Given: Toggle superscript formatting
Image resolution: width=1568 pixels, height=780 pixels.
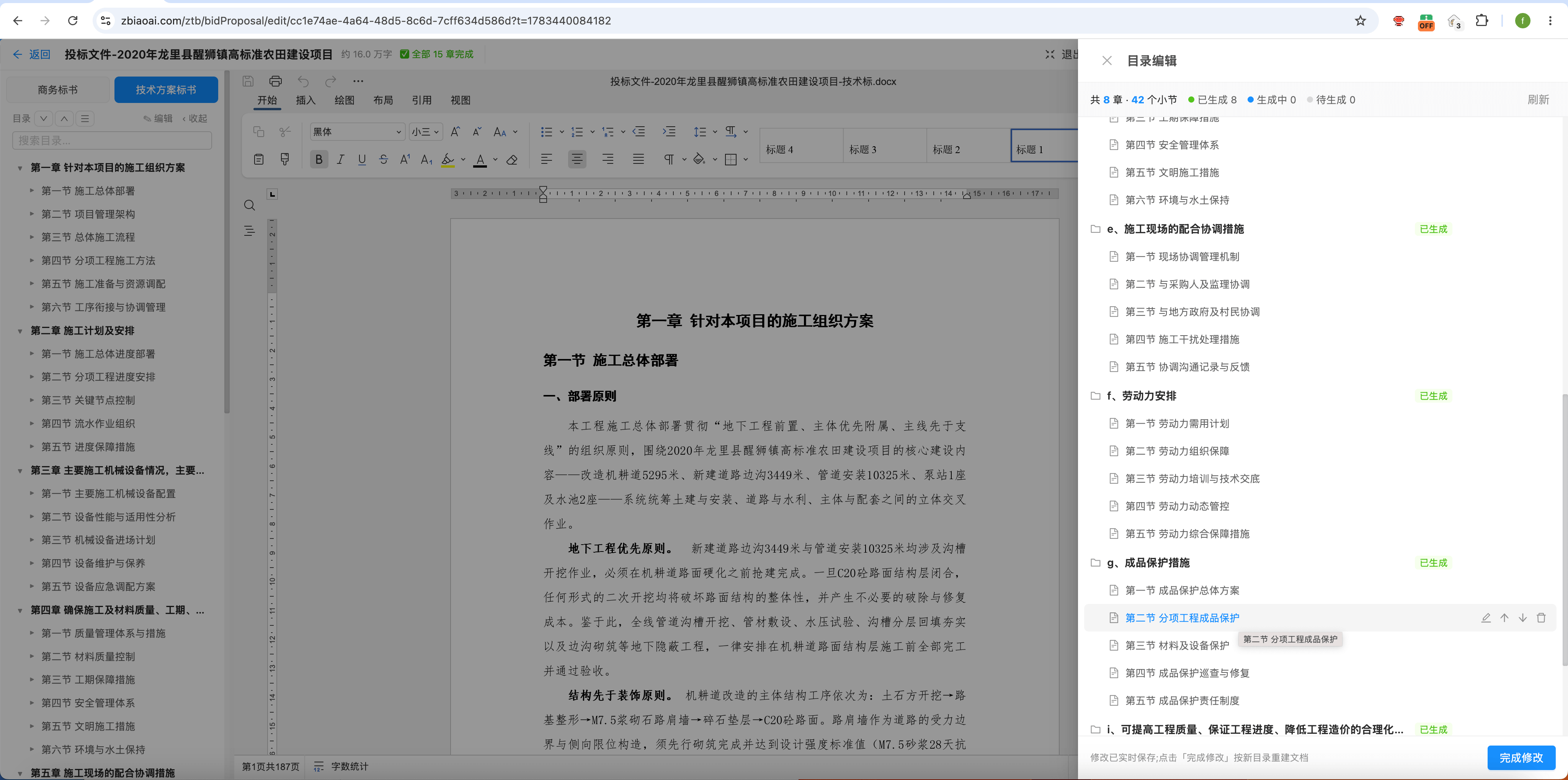Looking at the screenshot, I should [x=405, y=160].
